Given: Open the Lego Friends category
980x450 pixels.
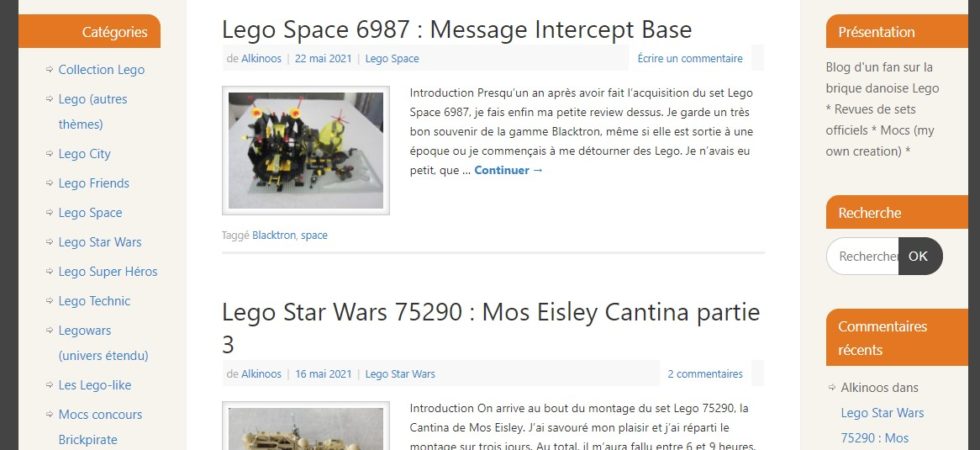Looking at the screenshot, I should click(x=94, y=183).
